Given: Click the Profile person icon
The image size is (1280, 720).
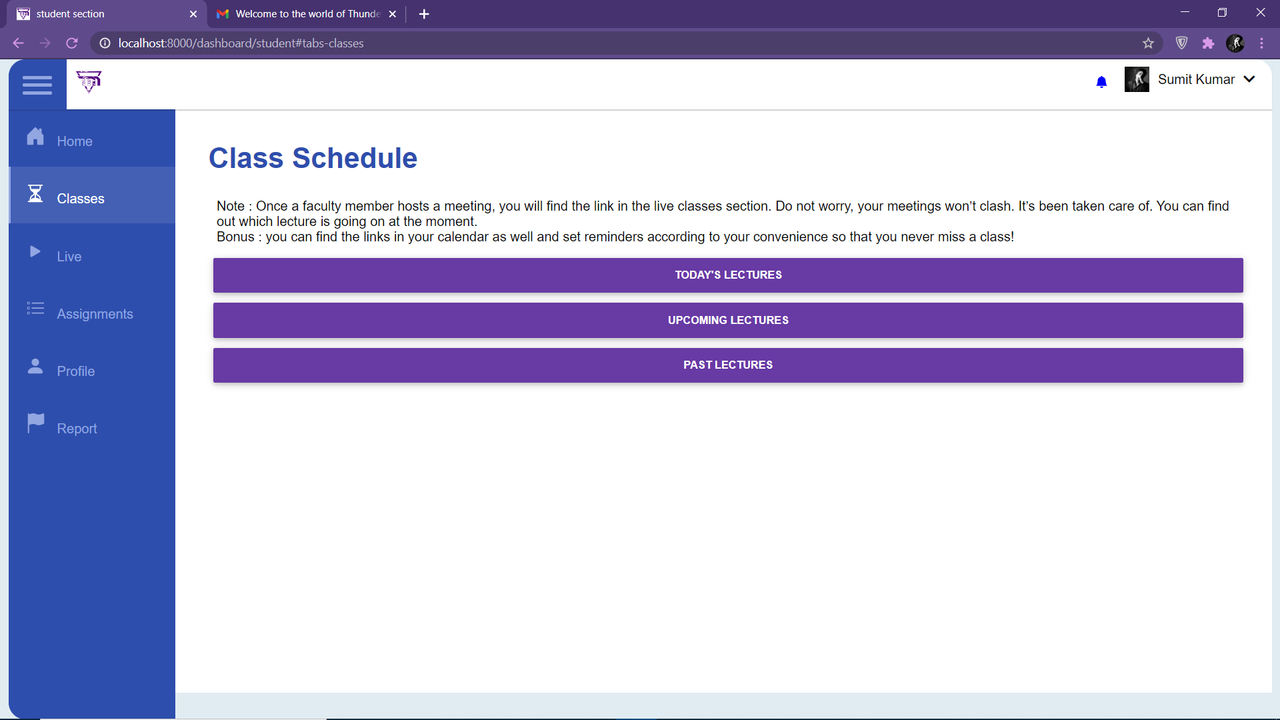Looking at the screenshot, I should (36, 366).
